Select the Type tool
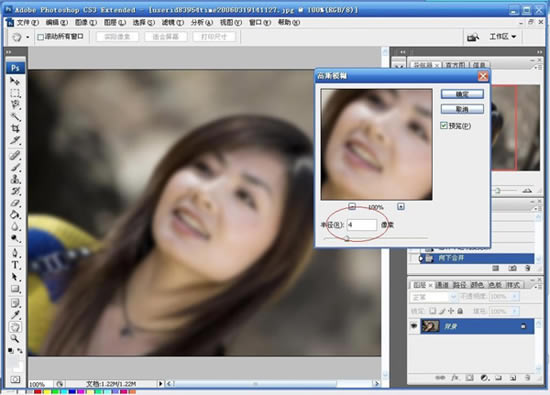The image size is (550, 395). pos(15,265)
